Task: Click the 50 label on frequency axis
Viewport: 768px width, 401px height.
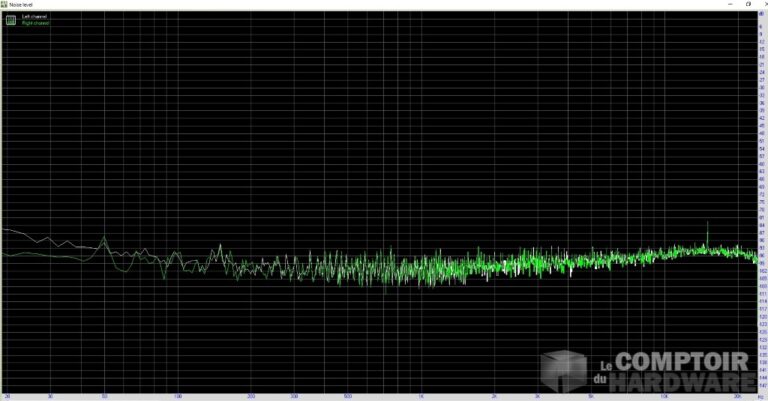Action: coord(104,396)
